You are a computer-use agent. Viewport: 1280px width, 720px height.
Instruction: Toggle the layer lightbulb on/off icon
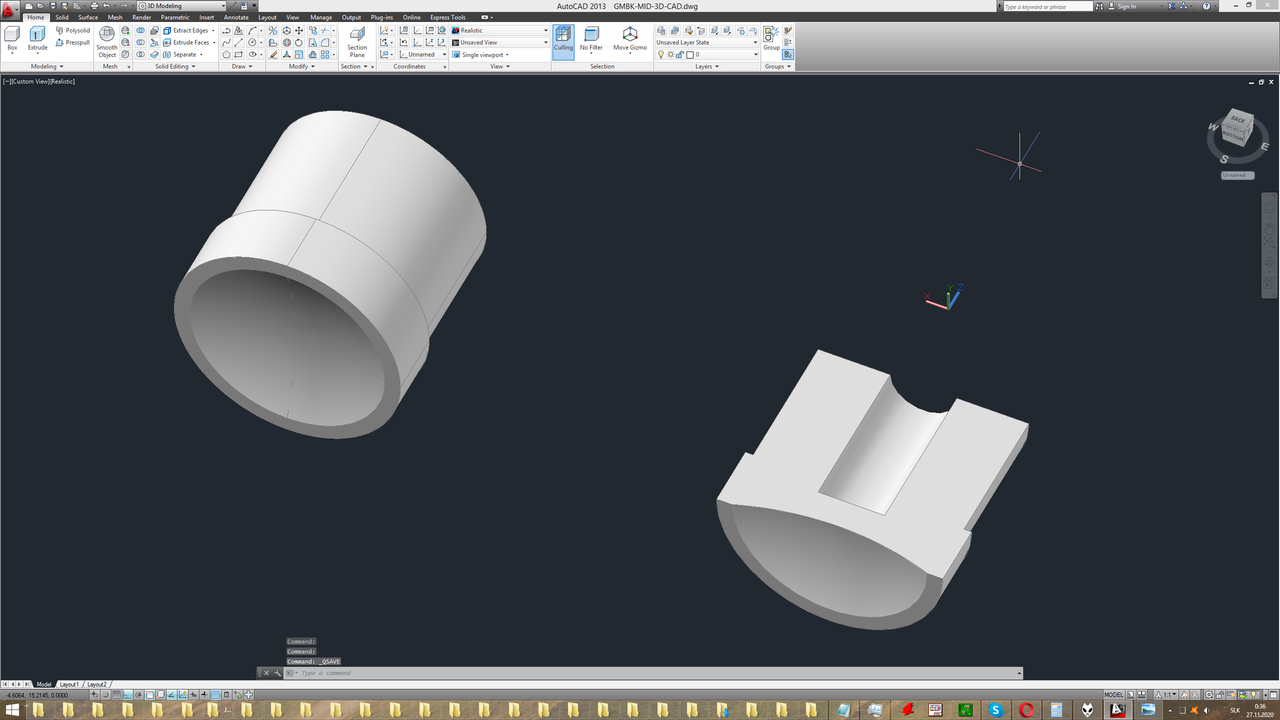coord(660,55)
